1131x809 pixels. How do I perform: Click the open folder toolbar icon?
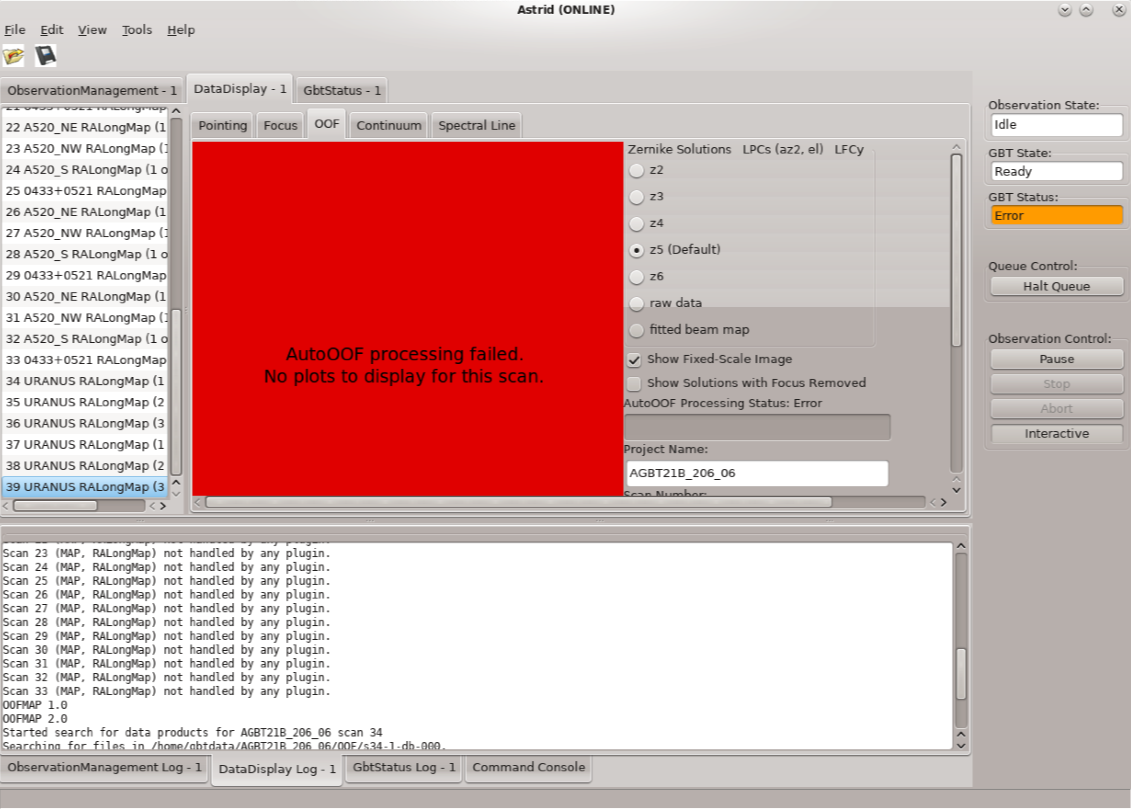point(14,56)
